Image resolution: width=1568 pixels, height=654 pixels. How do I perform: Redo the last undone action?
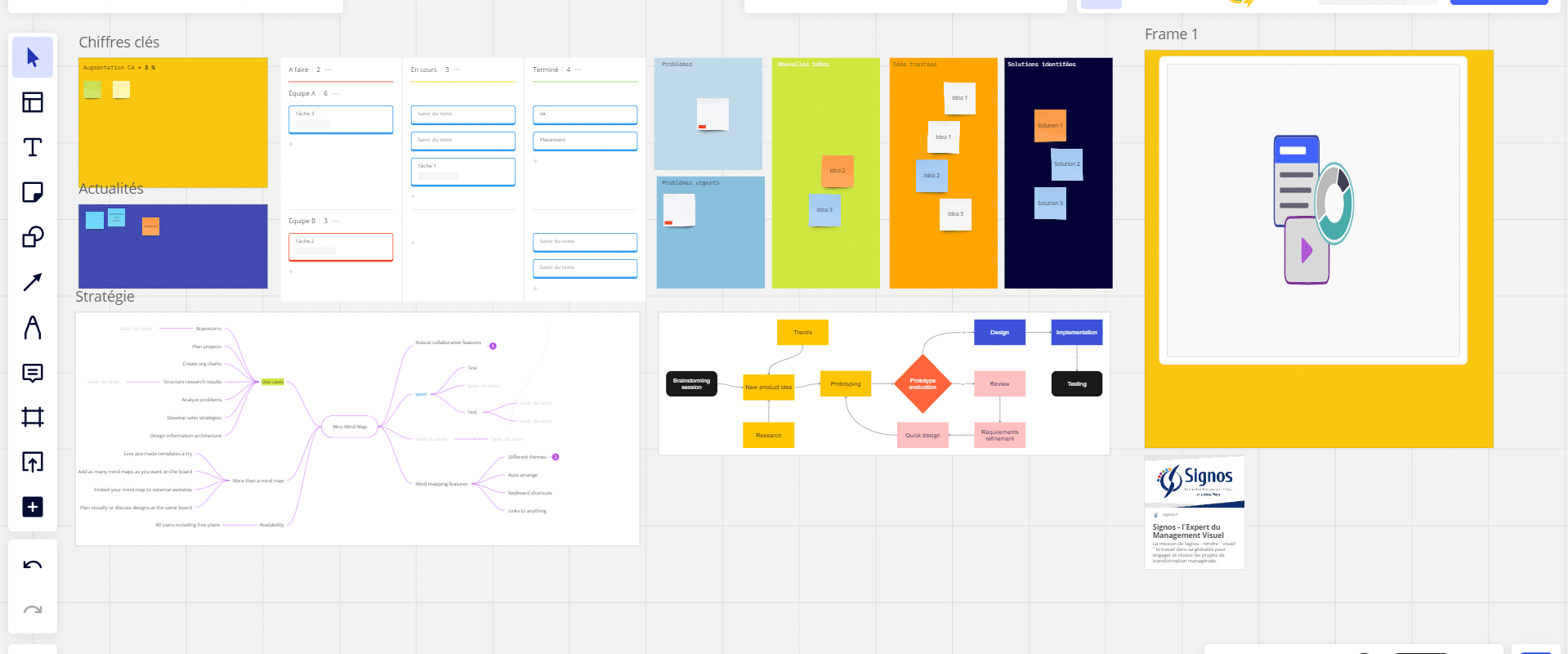click(x=33, y=610)
